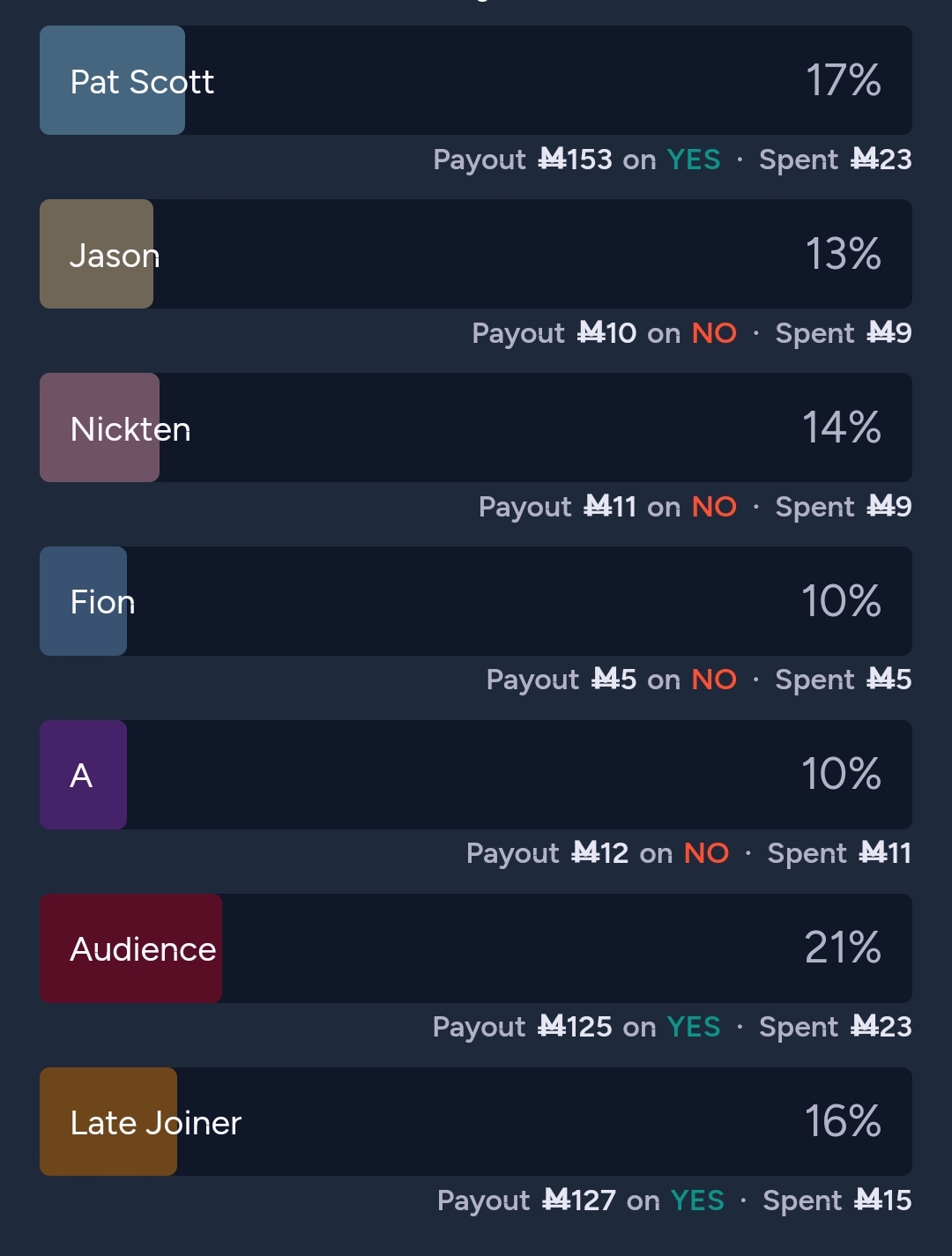This screenshot has height=1256, width=952.
Task: Choose the Audience answer bar
Action: pyautogui.click(x=476, y=948)
